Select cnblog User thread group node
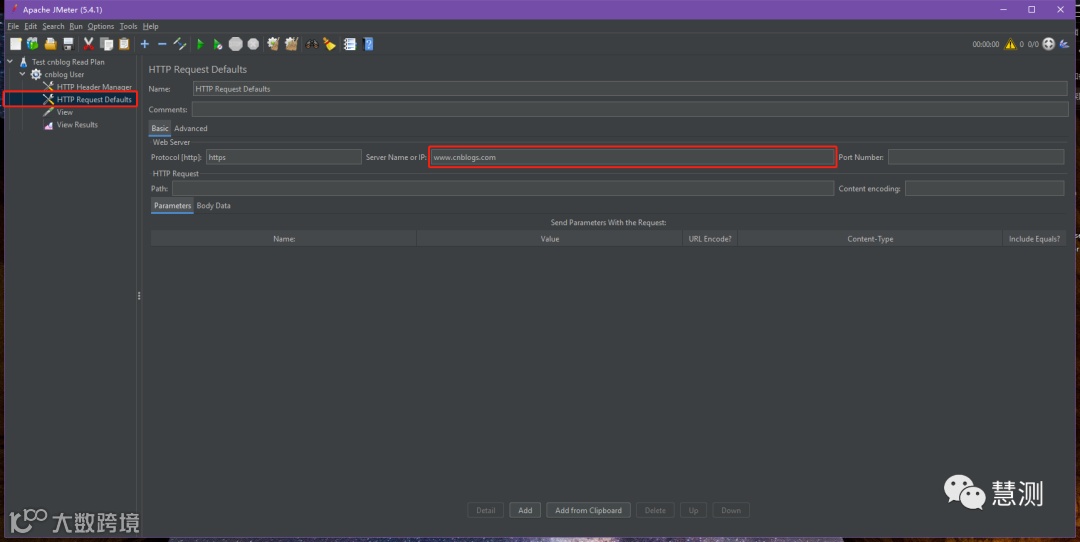1080x542 pixels. click(x=64, y=74)
